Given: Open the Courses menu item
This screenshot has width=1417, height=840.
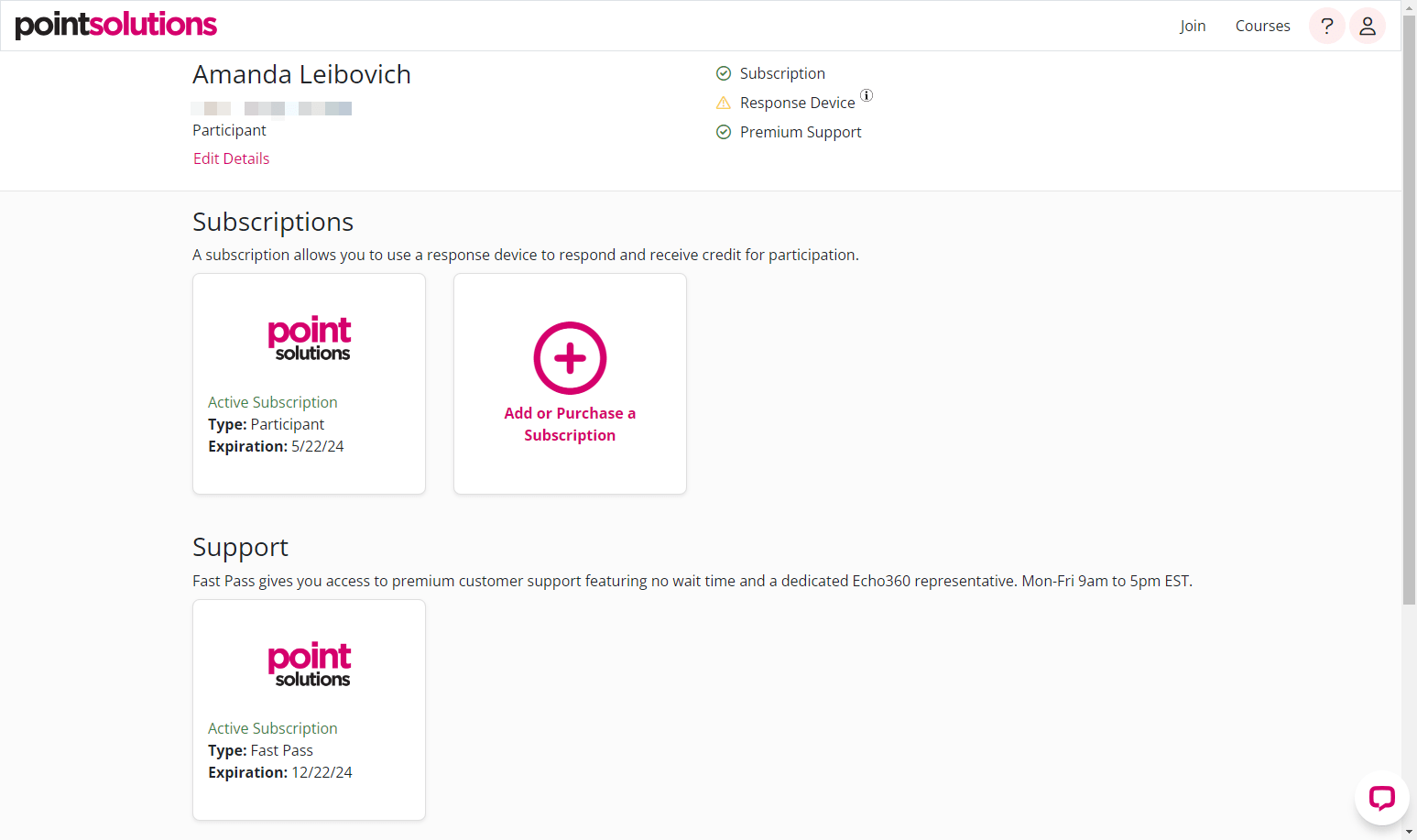Looking at the screenshot, I should (x=1262, y=26).
